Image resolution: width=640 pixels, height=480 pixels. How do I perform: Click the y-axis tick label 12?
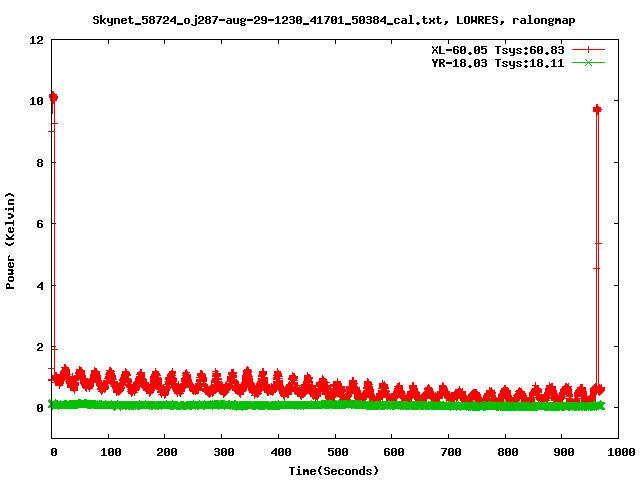coord(36,40)
